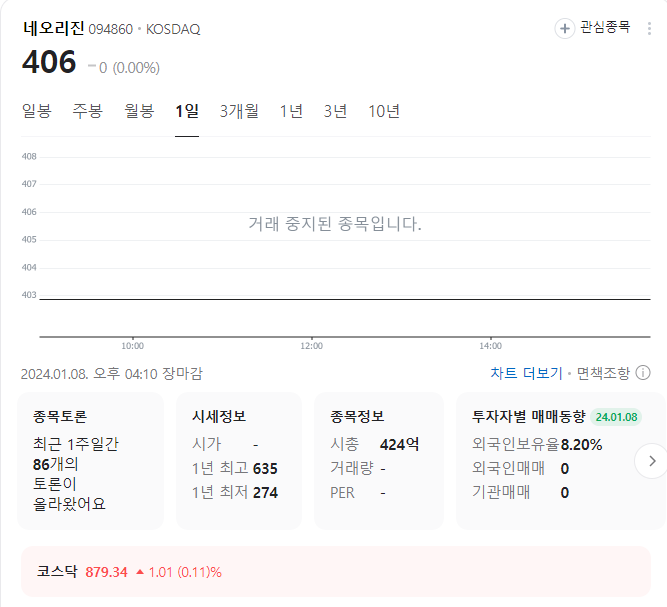667x607 pixels.
Task: Switch to the 일봉 chart tab
Action: (x=37, y=111)
